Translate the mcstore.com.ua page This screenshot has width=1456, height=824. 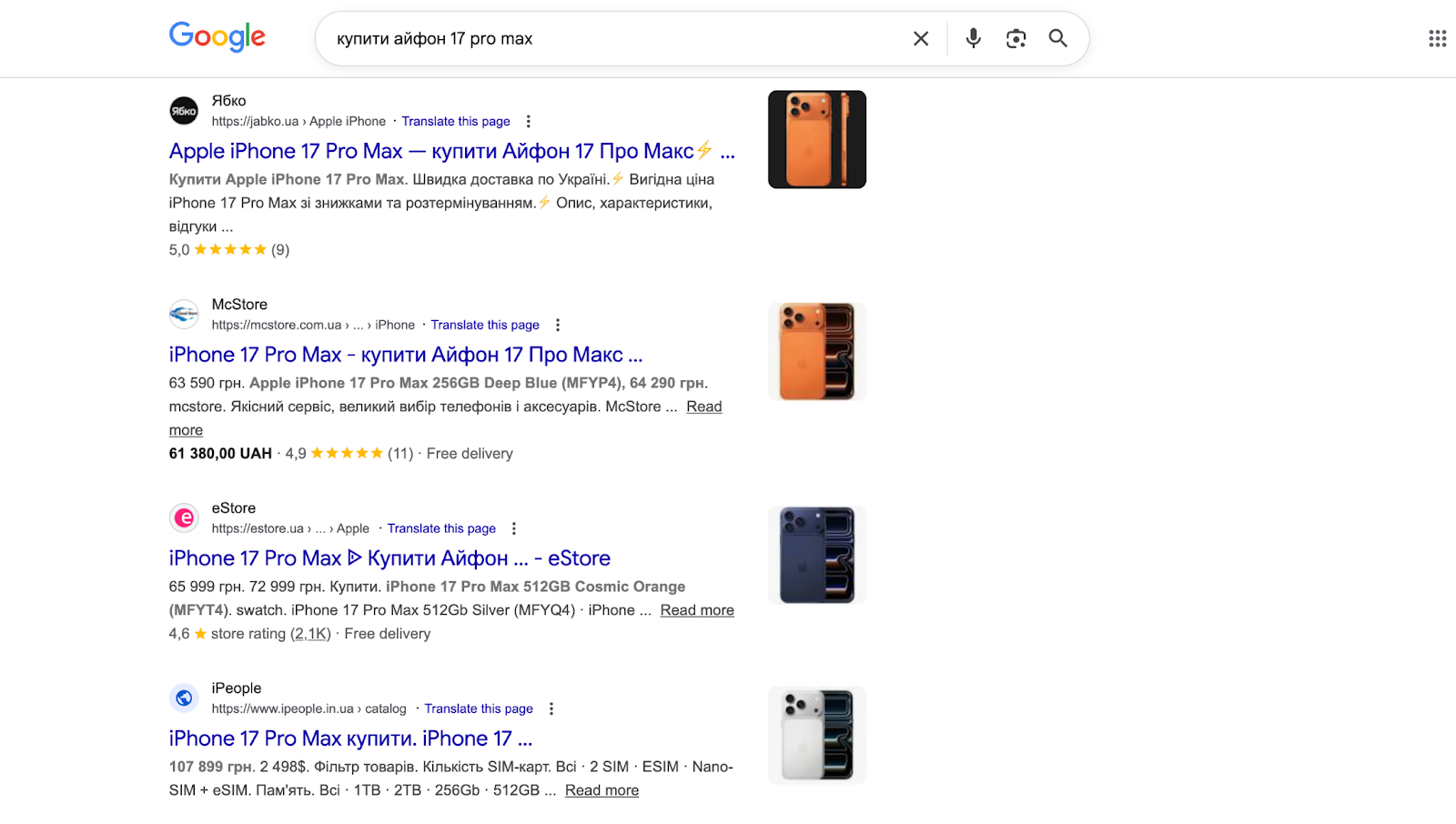pos(485,326)
